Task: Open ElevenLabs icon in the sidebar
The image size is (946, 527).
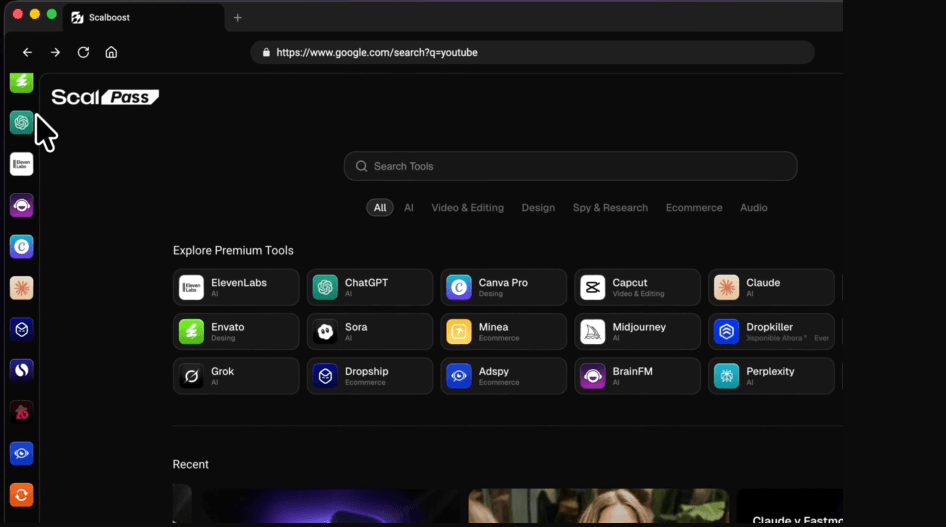Action: coord(22,164)
